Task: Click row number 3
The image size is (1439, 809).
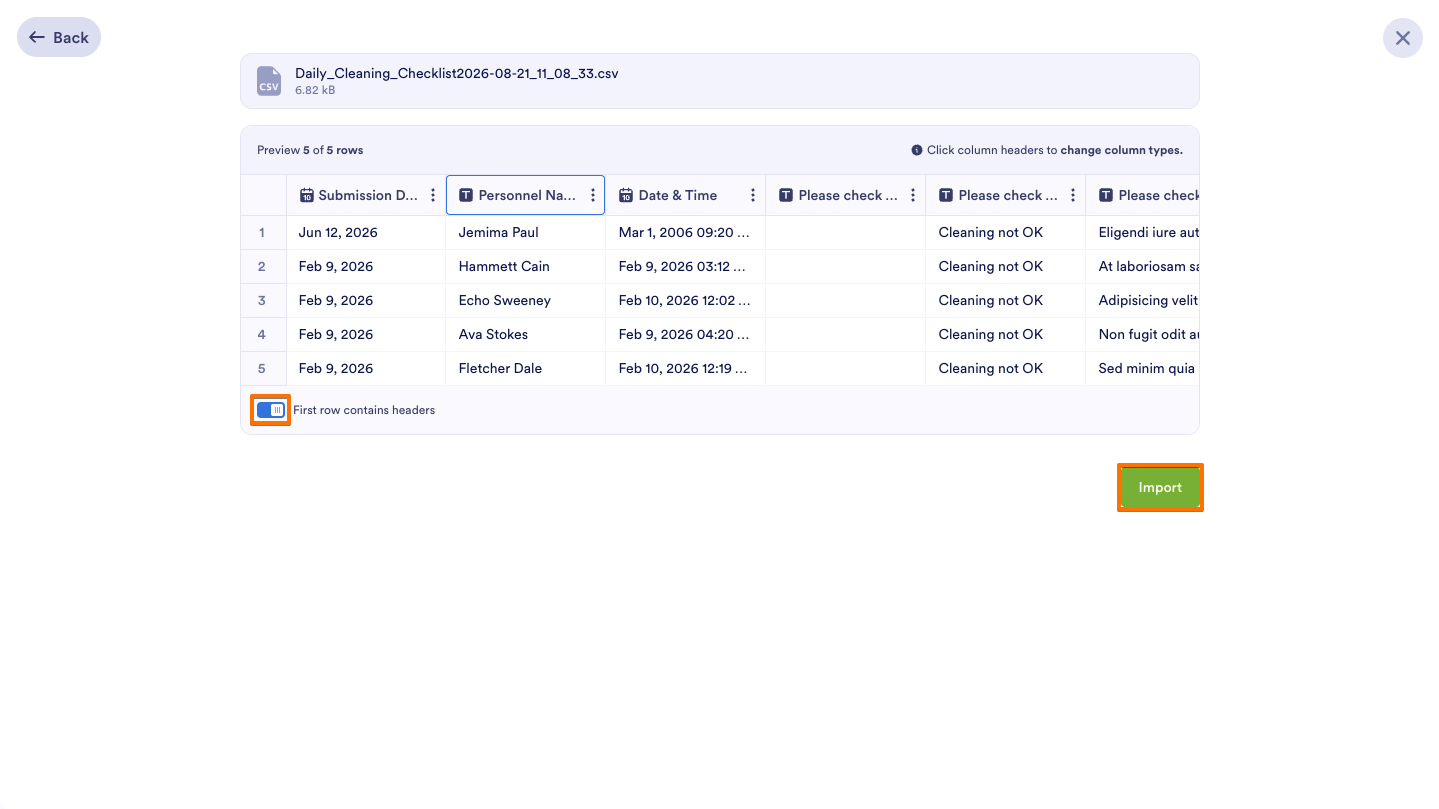Action: point(263,300)
